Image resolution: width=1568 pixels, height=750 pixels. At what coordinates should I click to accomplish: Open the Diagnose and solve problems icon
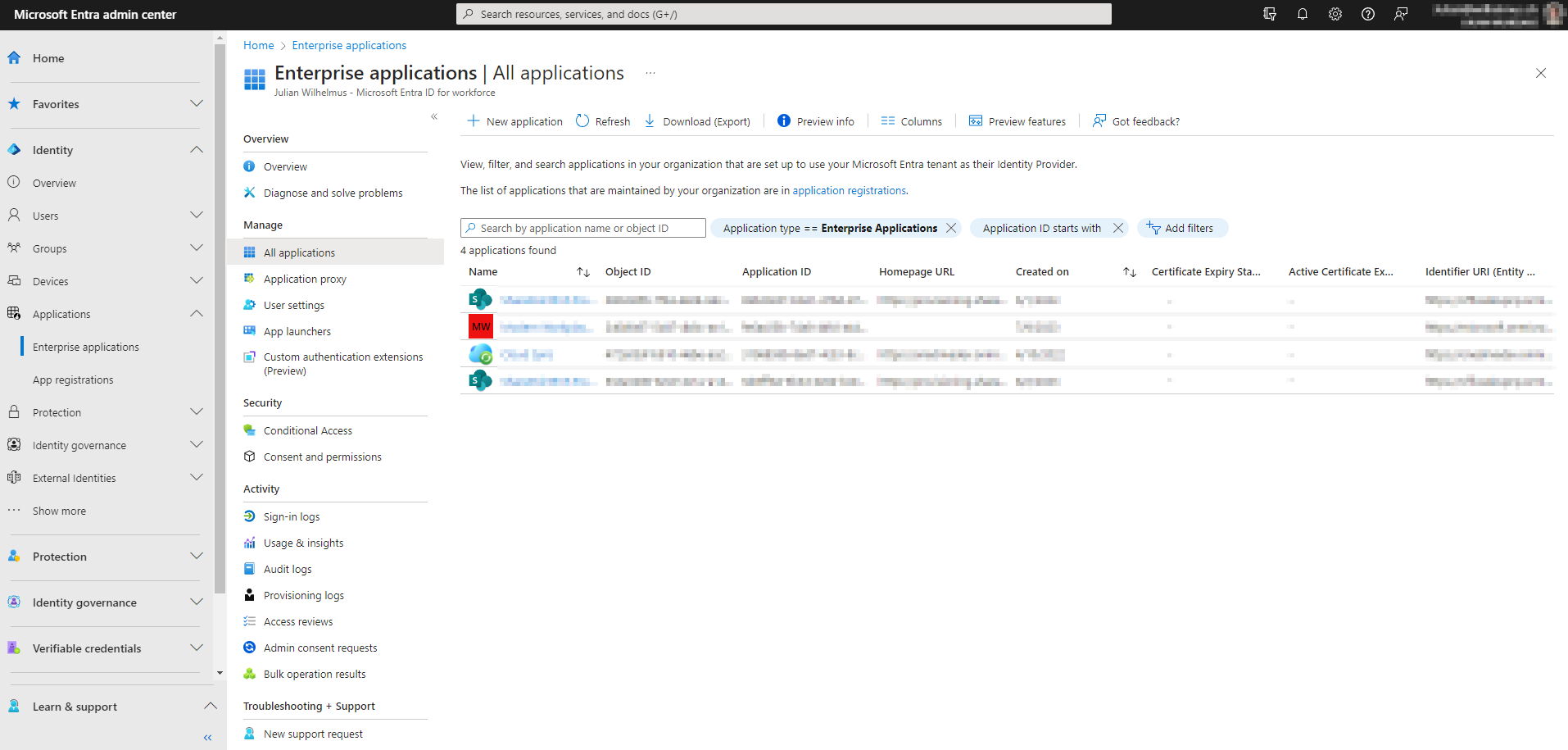click(x=250, y=193)
